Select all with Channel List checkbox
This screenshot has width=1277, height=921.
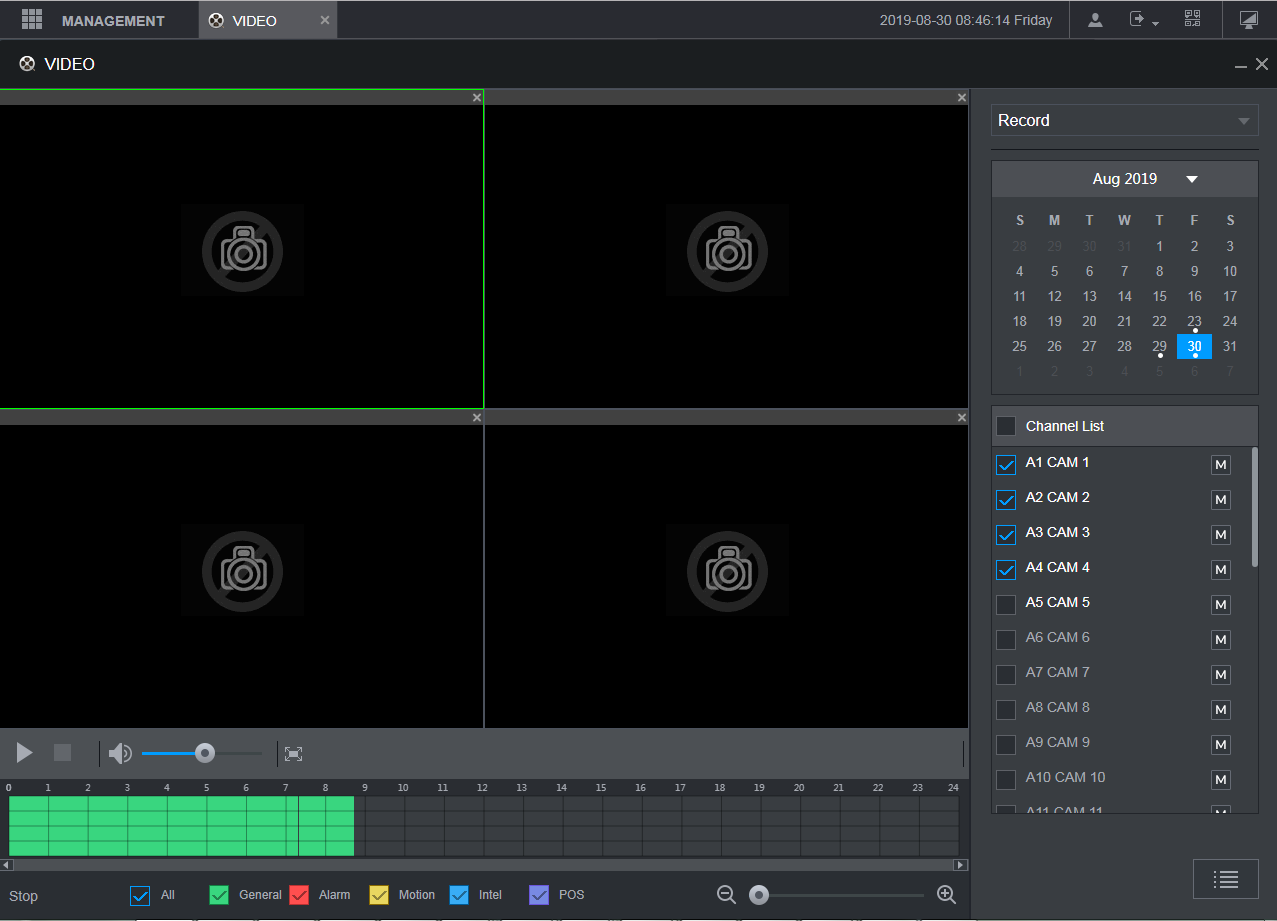coord(1006,426)
